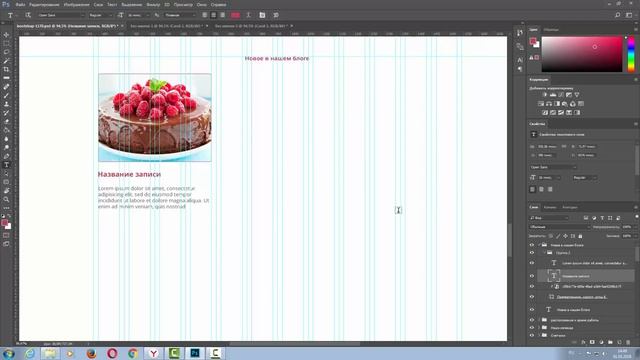Open the layer filter kind dropdown
Screen dimensions: 640x360
549,218
